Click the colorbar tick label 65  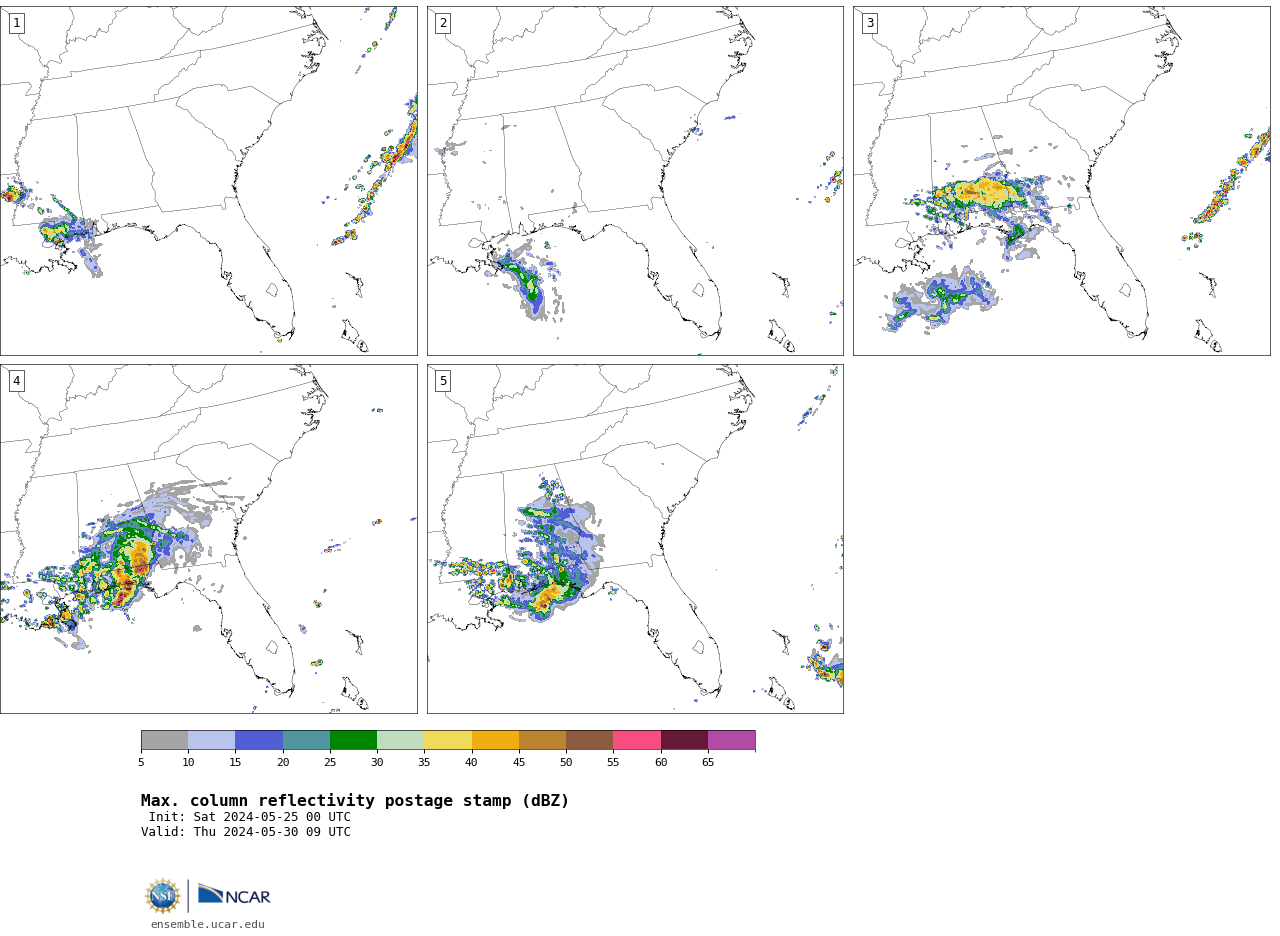click(708, 763)
